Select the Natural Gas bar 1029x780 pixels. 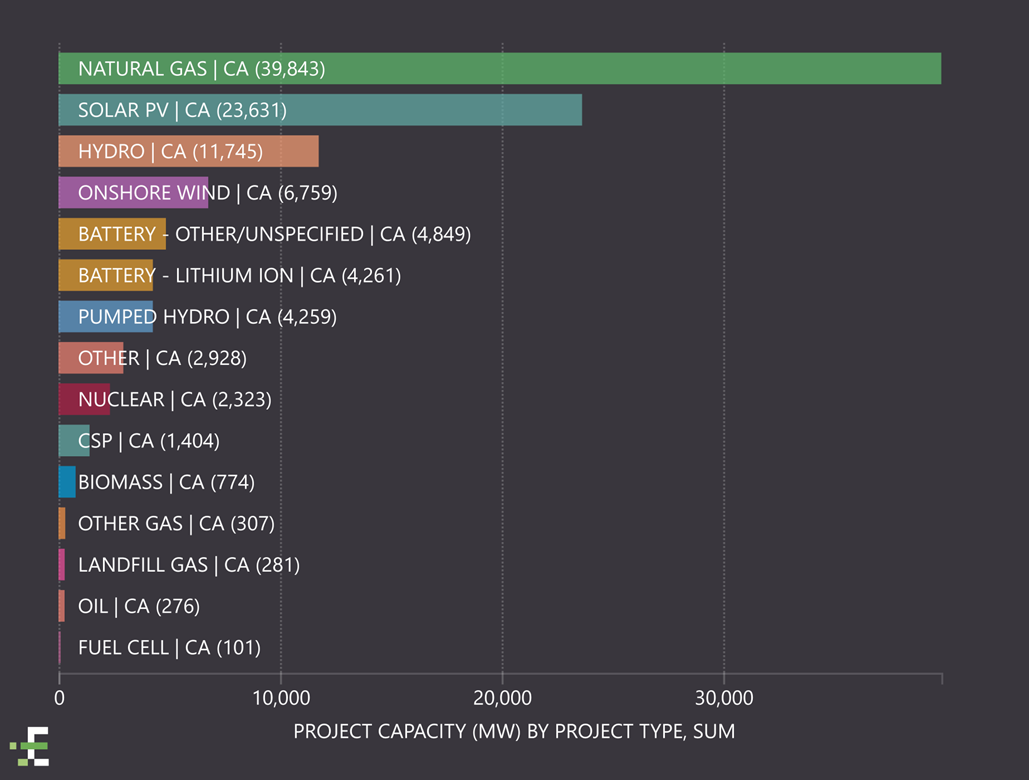pos(500,68)
